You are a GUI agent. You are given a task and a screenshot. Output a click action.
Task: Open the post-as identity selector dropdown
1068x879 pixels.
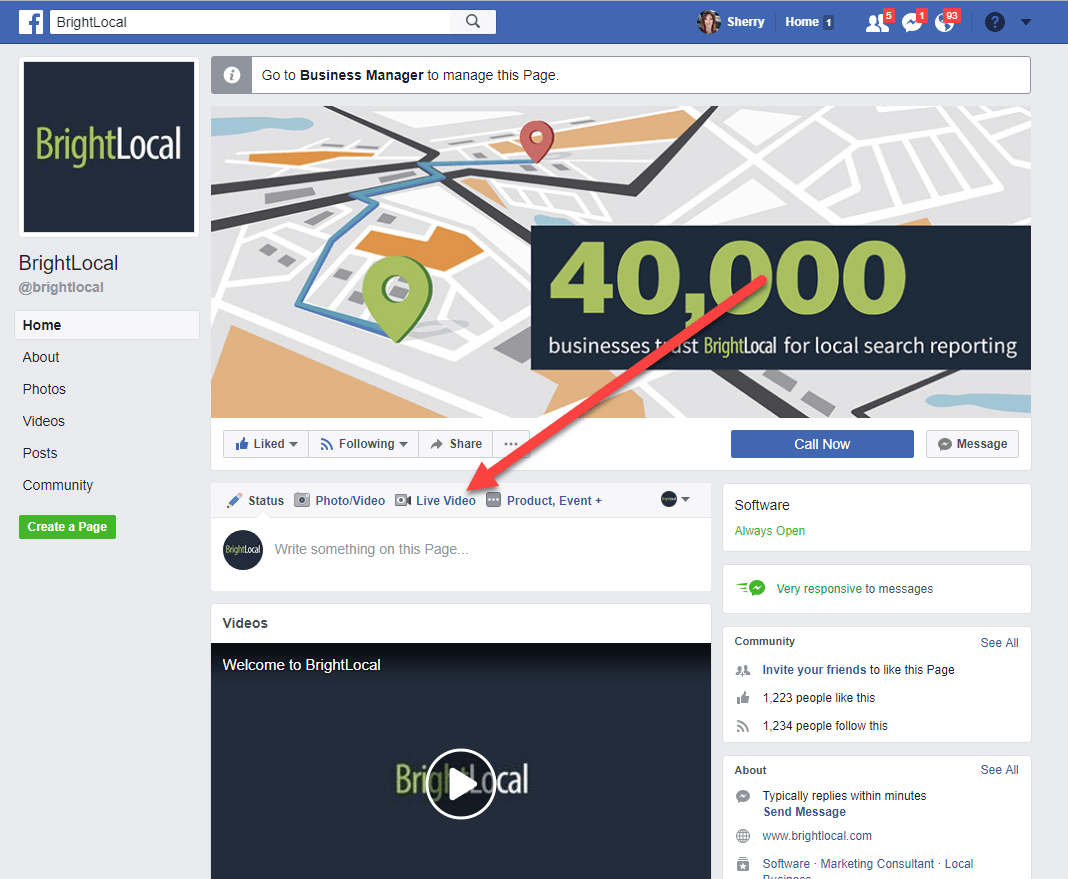coord(675,499)
